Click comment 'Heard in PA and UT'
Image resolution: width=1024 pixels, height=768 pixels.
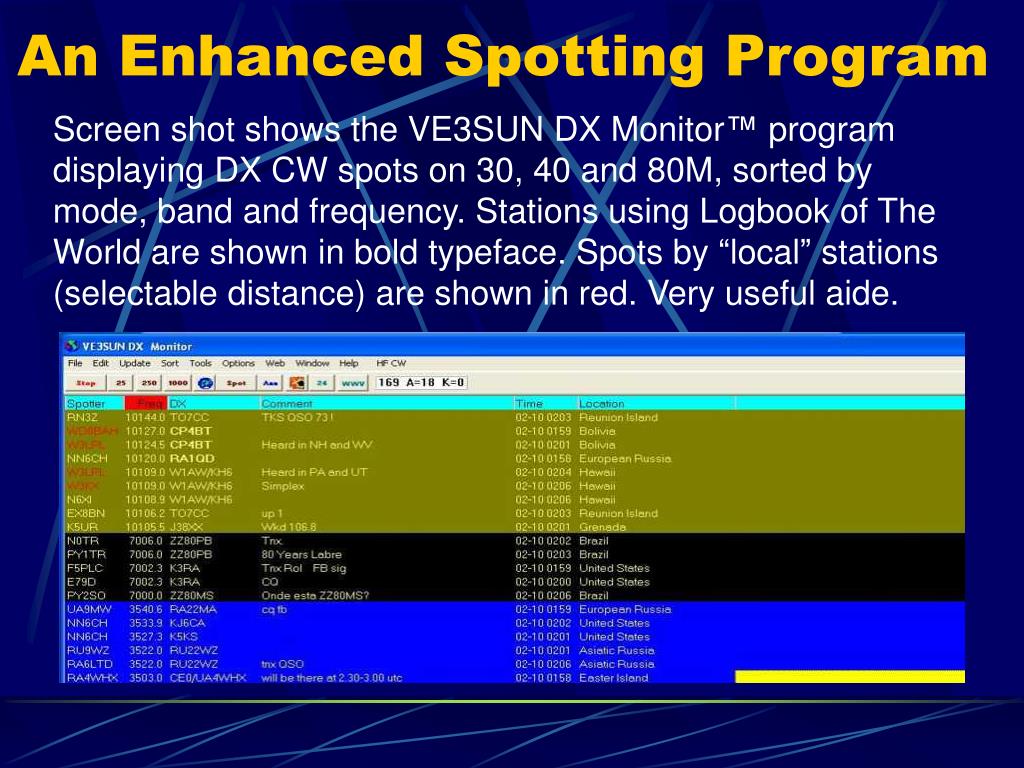click(314, 472)
